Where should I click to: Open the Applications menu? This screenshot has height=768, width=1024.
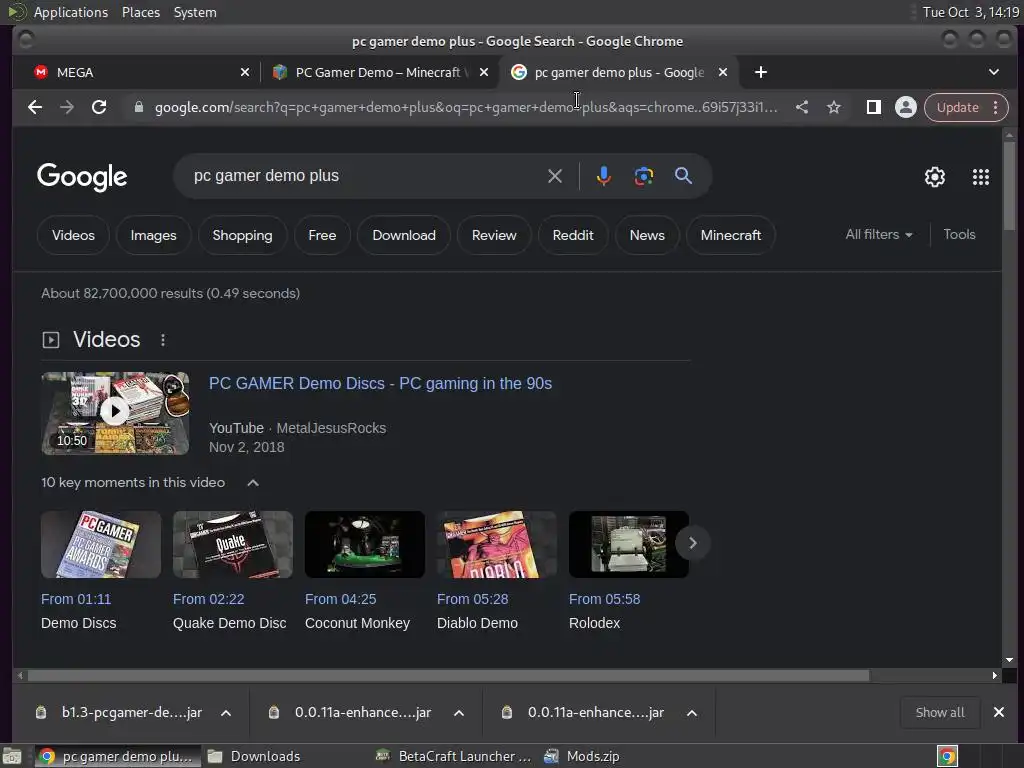(71, 12)
